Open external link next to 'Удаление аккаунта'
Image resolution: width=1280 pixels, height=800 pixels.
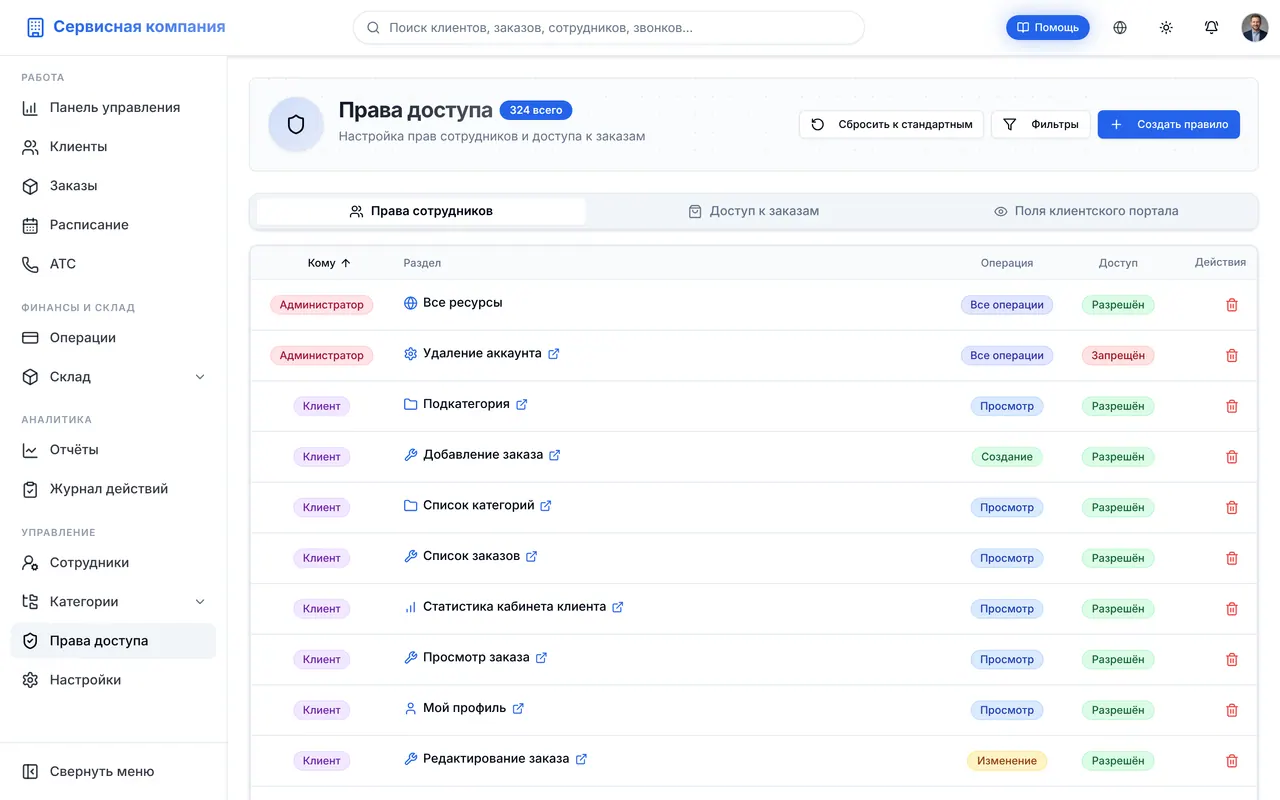point(554,354)
